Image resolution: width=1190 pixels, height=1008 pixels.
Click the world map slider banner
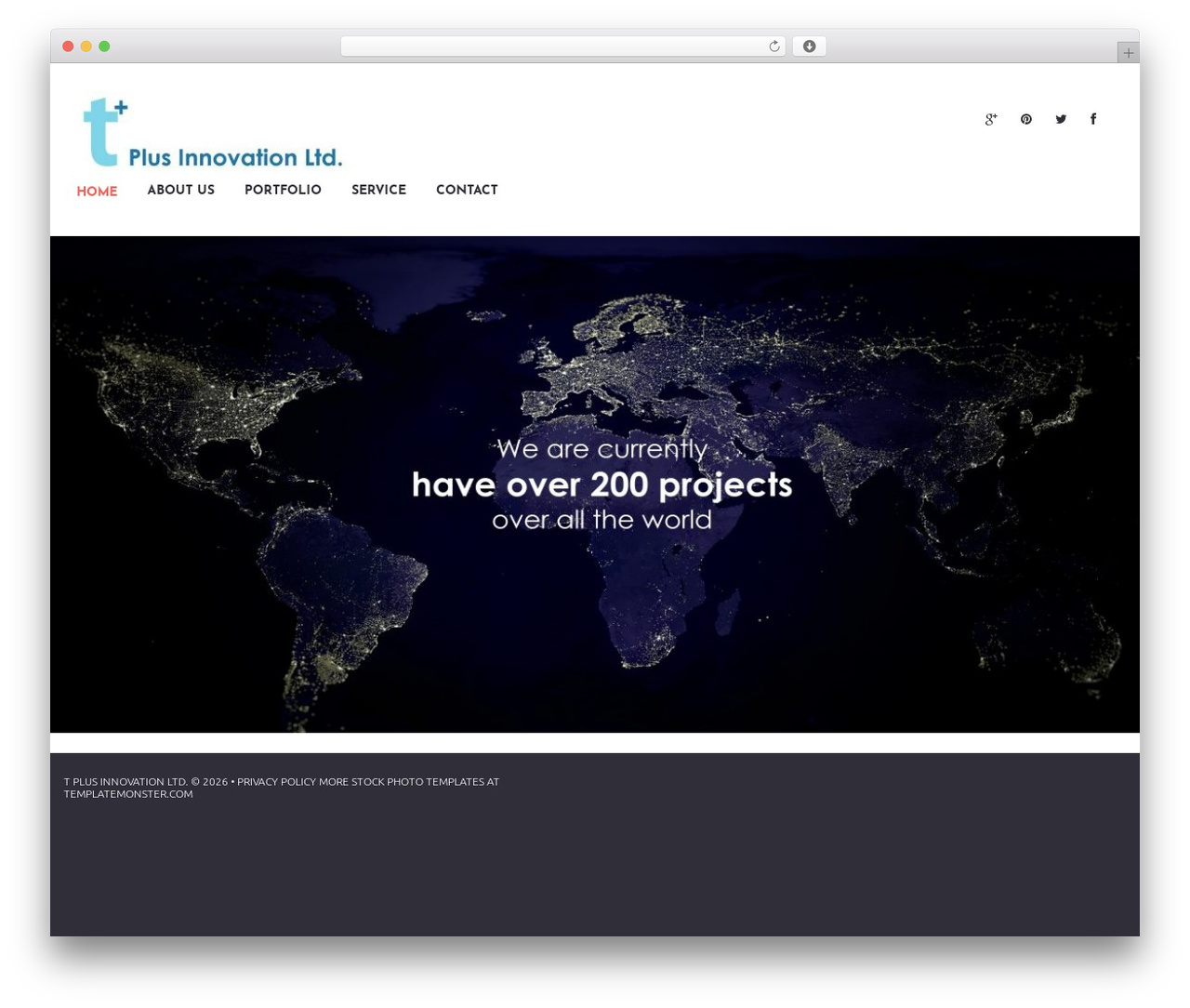[x=595, y=484]
